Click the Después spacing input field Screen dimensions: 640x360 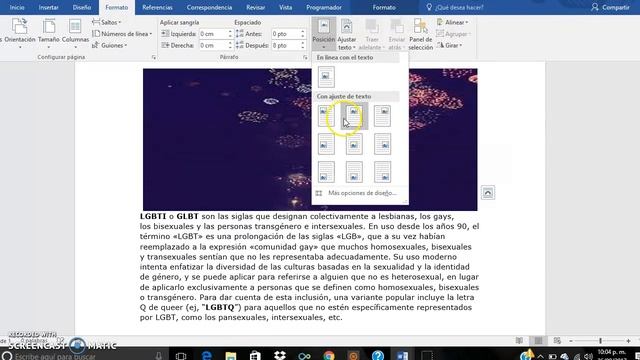click(285, 45)
